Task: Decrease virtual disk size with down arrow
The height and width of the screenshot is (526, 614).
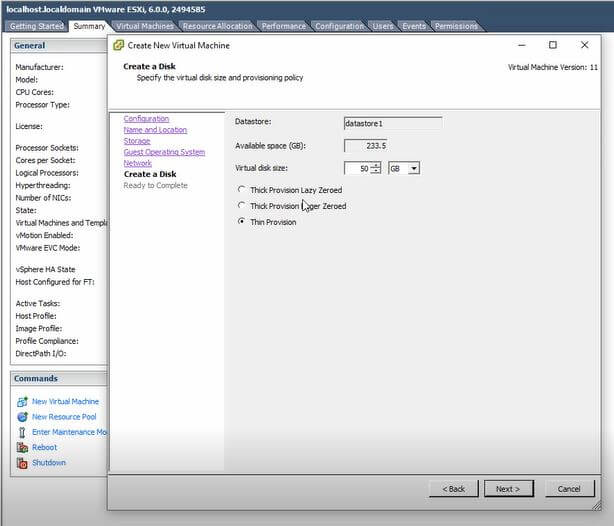Action: [376, 171]
